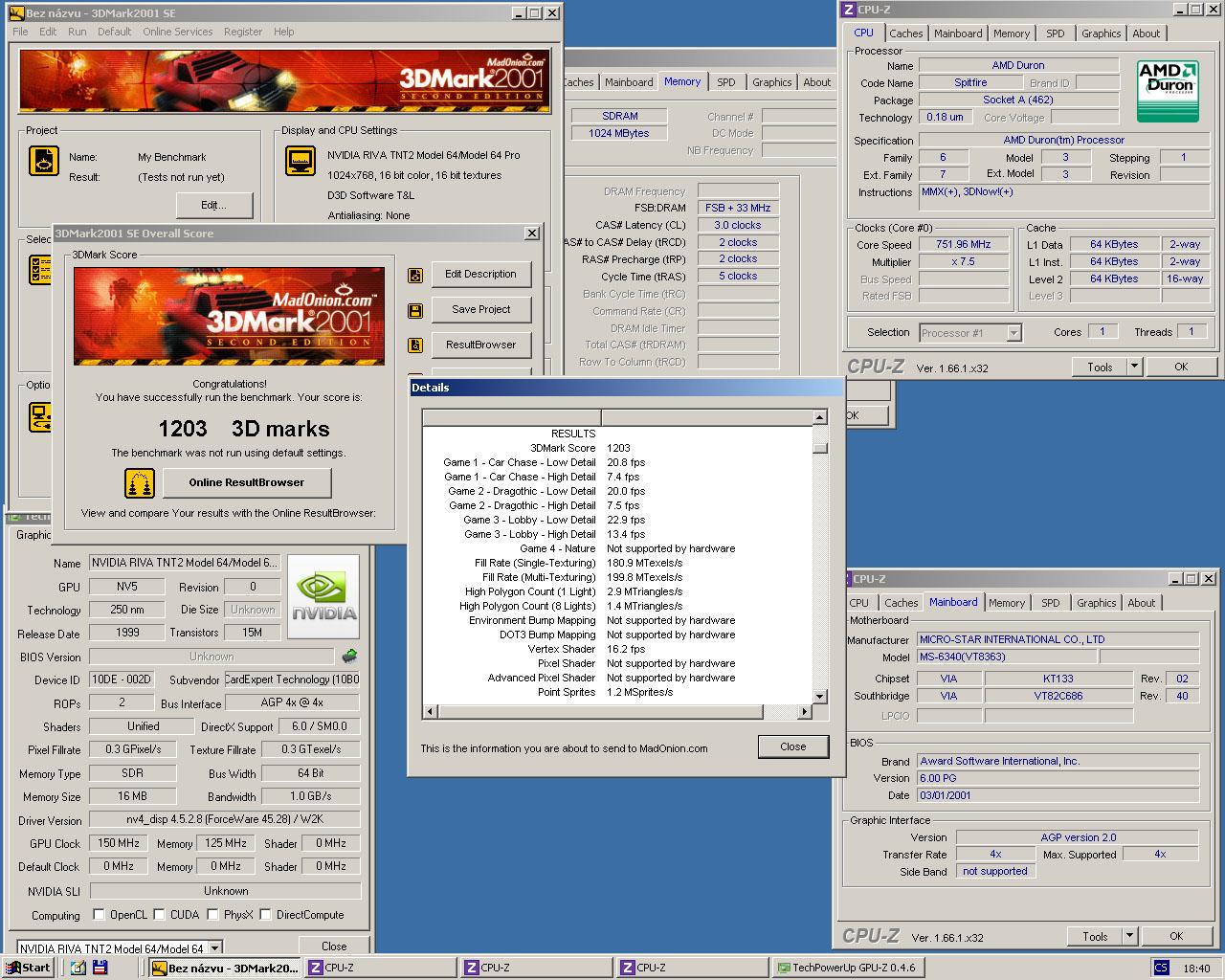This screenshot has width=1225, height=980.
Task: Enable the OpenCL checkbox in GPU-Z
Action: click(x=99, y=914)
